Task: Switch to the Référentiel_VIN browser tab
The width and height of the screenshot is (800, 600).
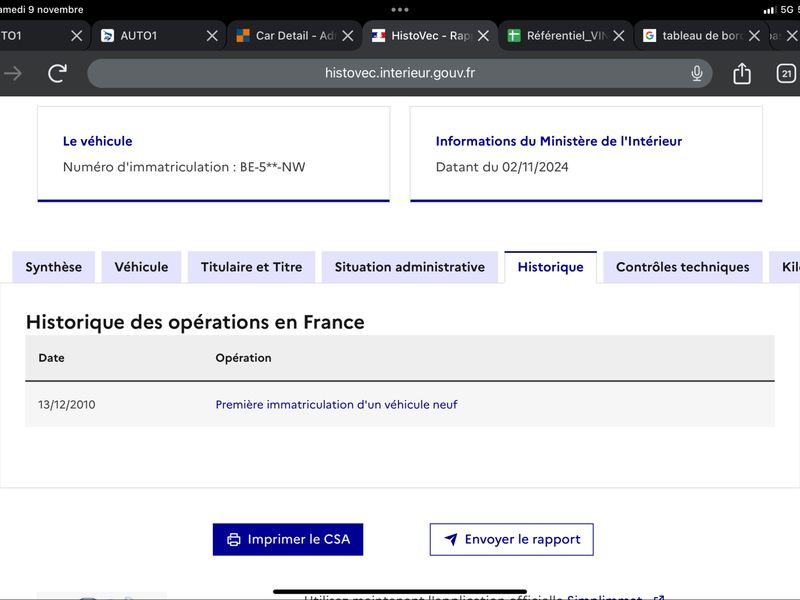Action: tap(565, 36)
